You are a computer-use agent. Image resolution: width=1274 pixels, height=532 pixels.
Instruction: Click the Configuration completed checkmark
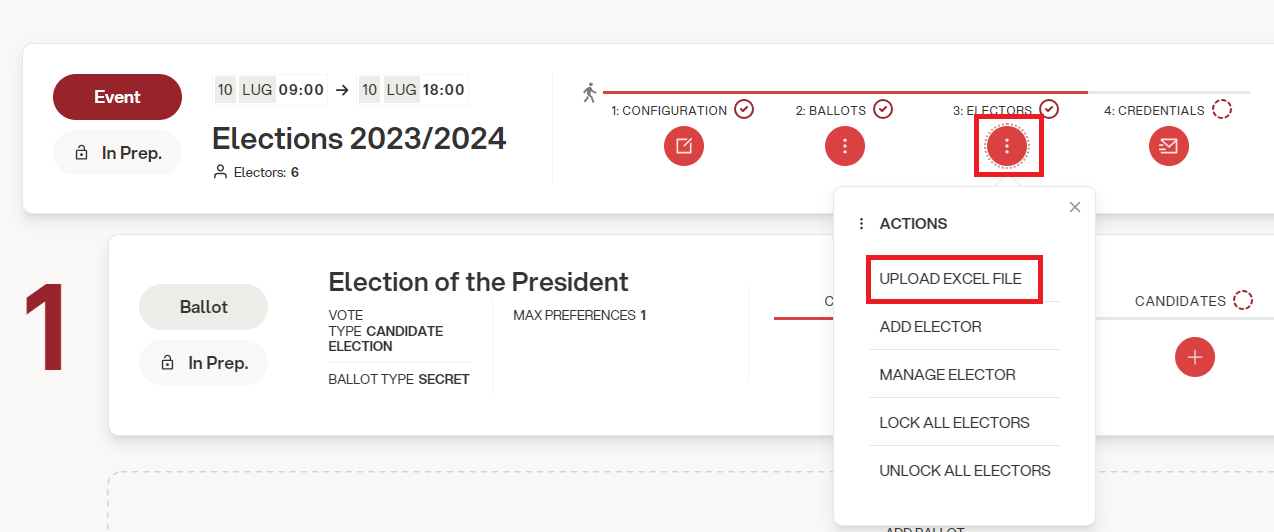pyautogui.click(x=744, y=109)
